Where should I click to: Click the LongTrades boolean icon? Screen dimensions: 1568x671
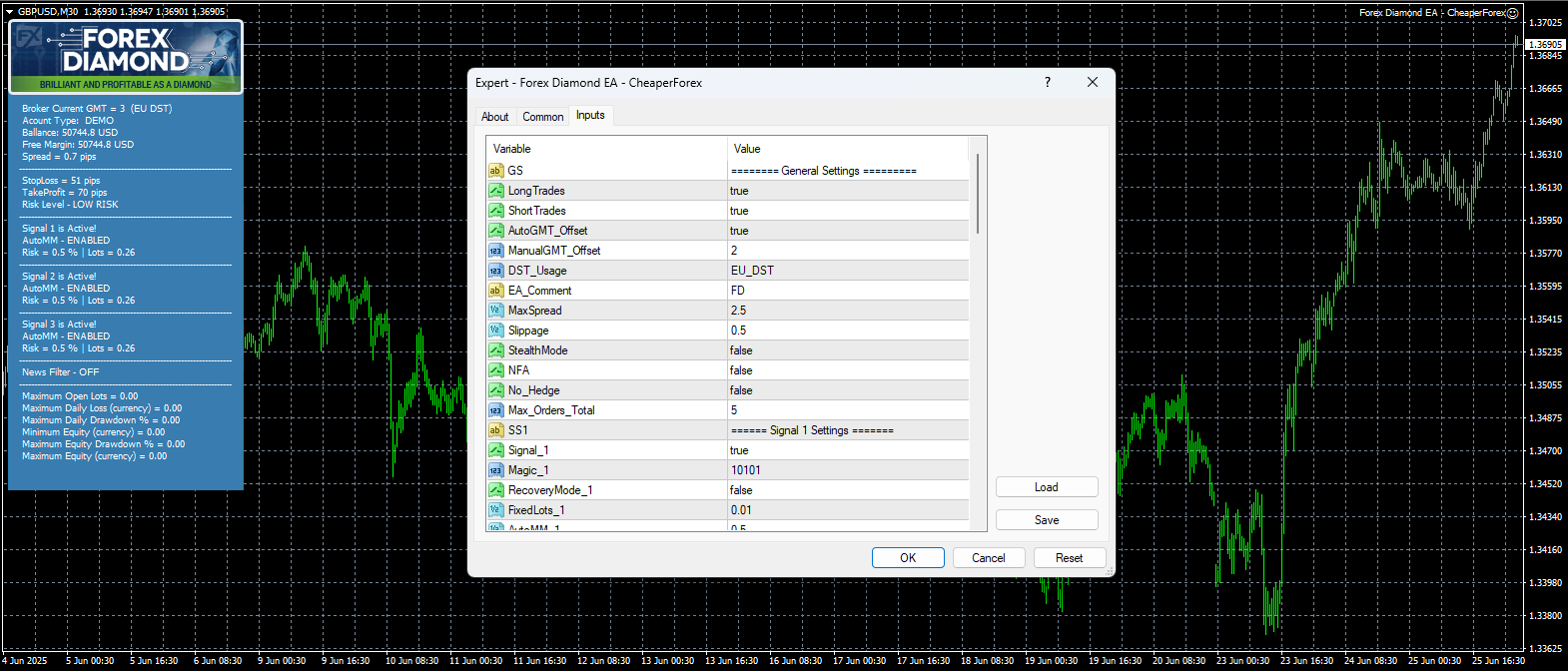tap(495, 191)
